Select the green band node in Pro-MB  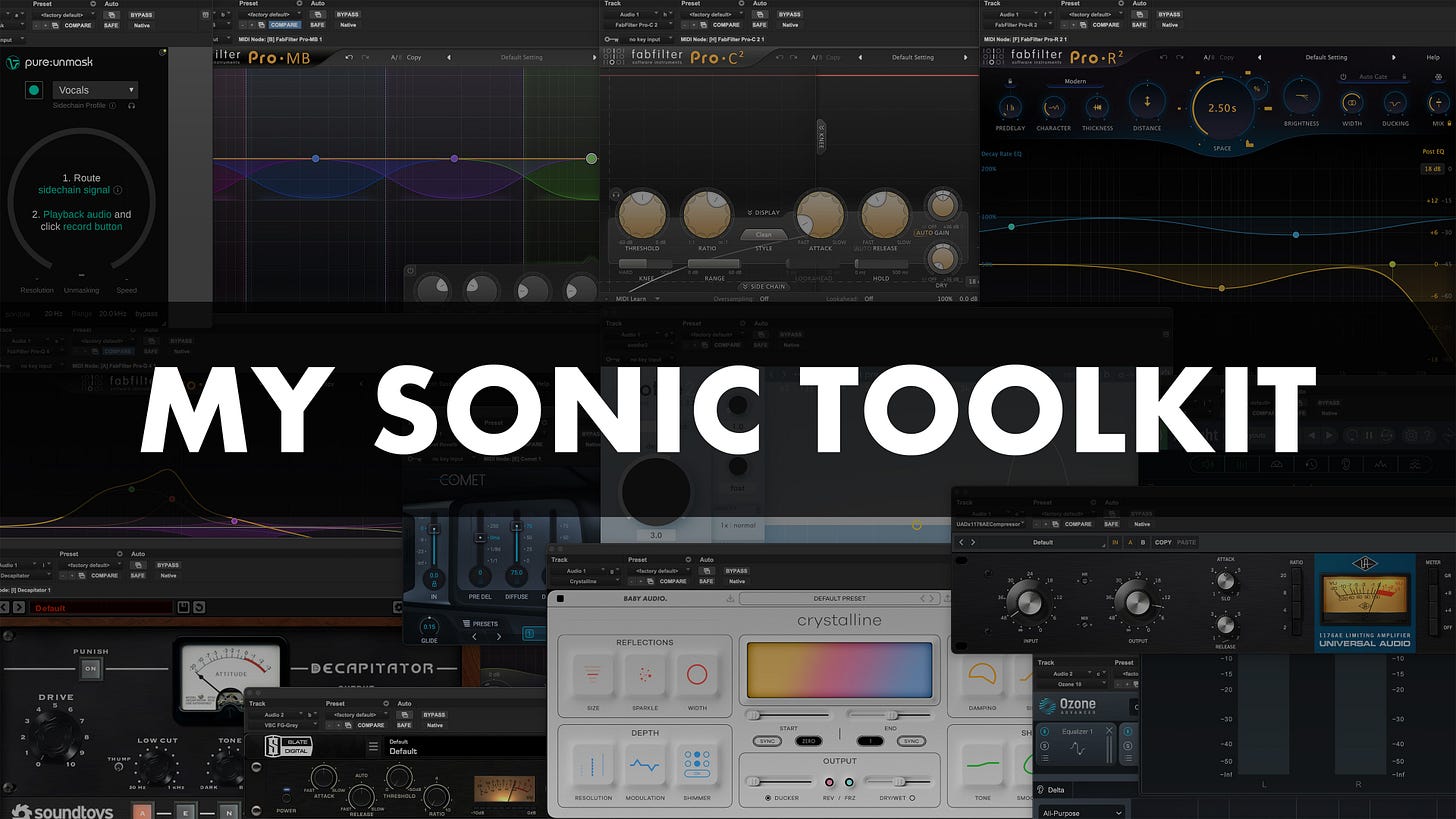[x=591, y=158]
